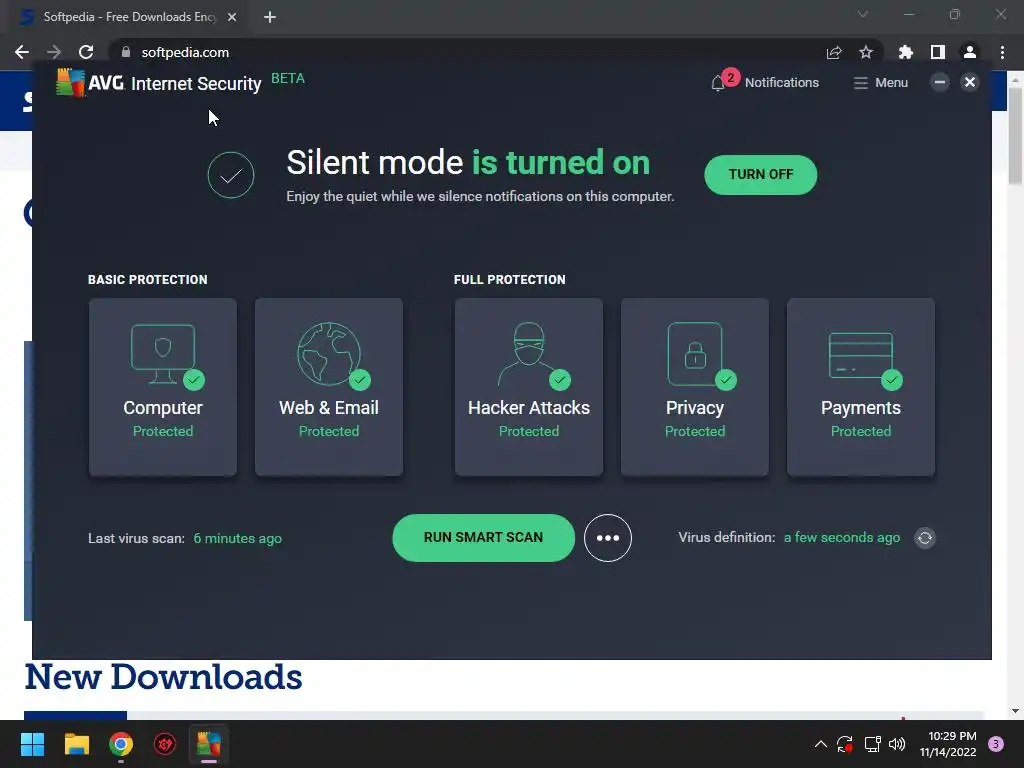Close the Softpedia tab
The height and width of the screenshot is (768, 1024).
tap(232, 17)
